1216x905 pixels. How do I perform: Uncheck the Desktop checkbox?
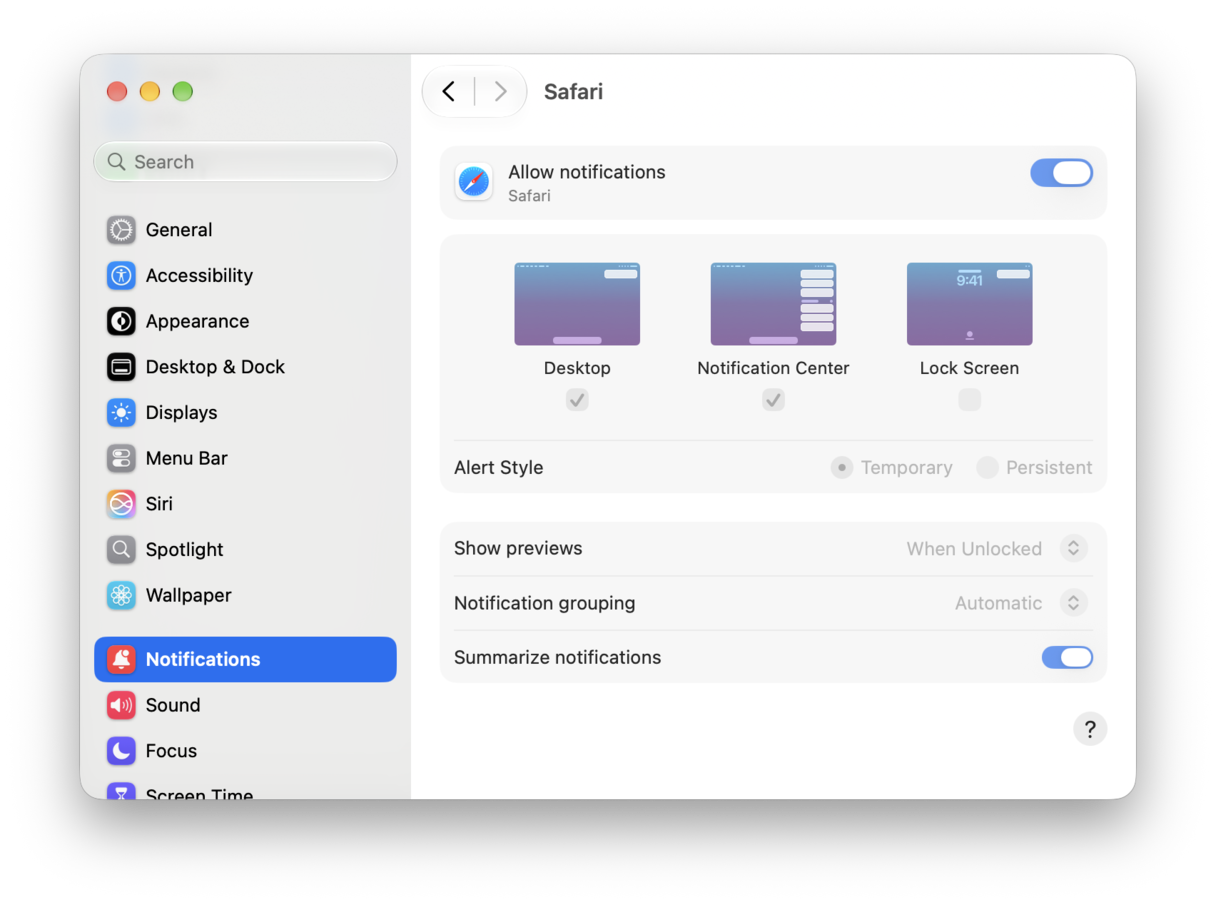pos(577,400)
